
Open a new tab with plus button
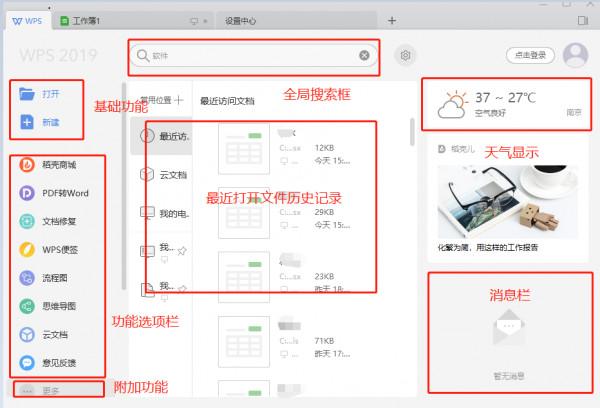tap(392, 21)
